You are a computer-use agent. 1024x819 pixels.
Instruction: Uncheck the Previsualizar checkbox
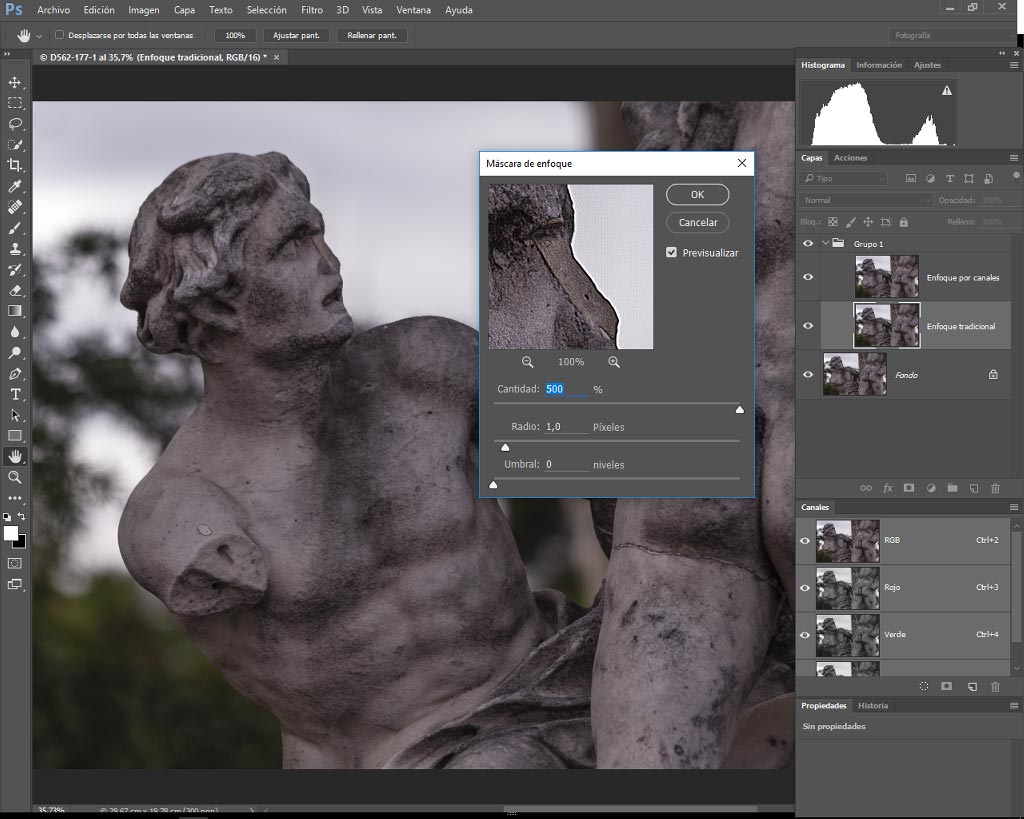671,252
